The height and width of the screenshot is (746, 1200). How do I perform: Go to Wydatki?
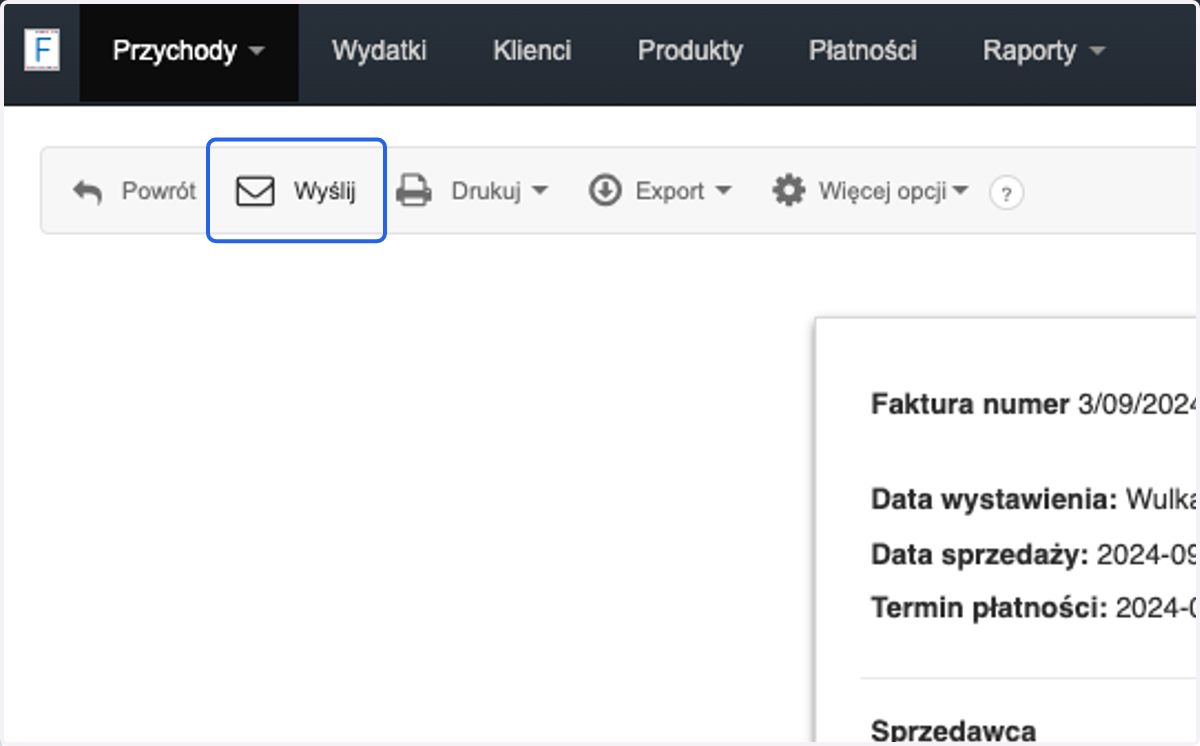tap(380, 51)
